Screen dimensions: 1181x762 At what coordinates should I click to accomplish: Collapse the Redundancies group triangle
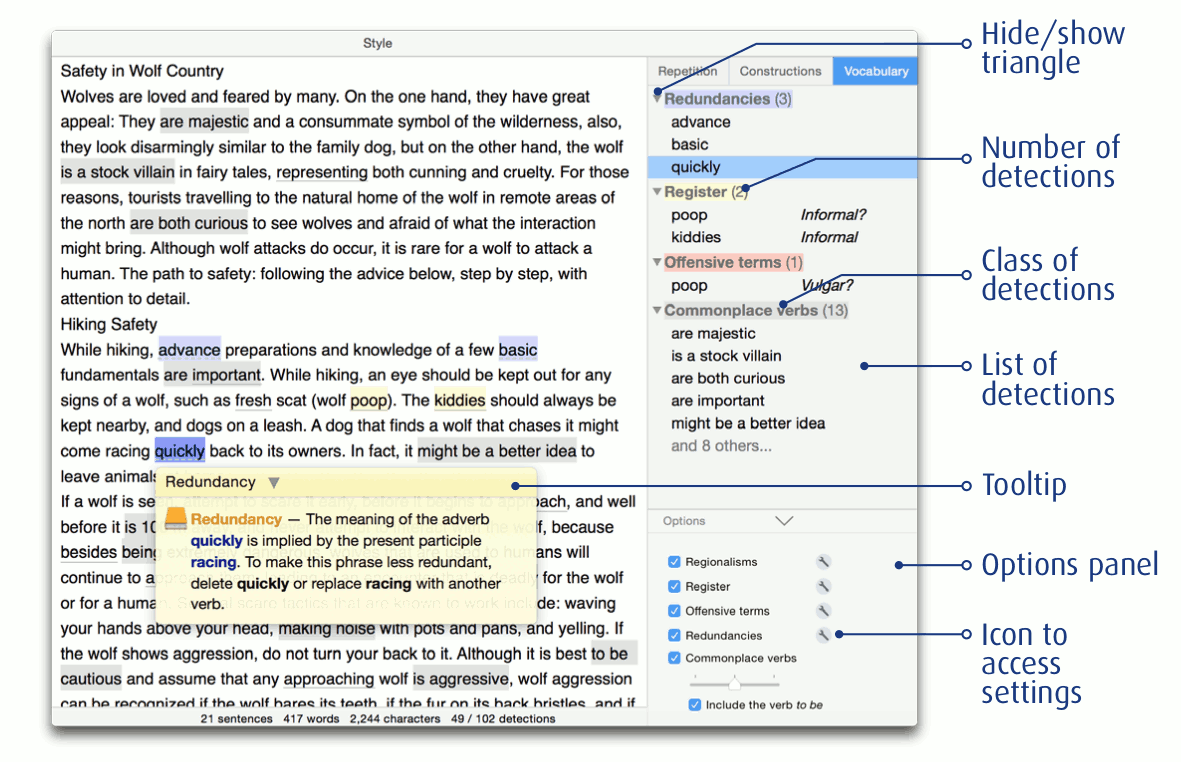(658, 99)
